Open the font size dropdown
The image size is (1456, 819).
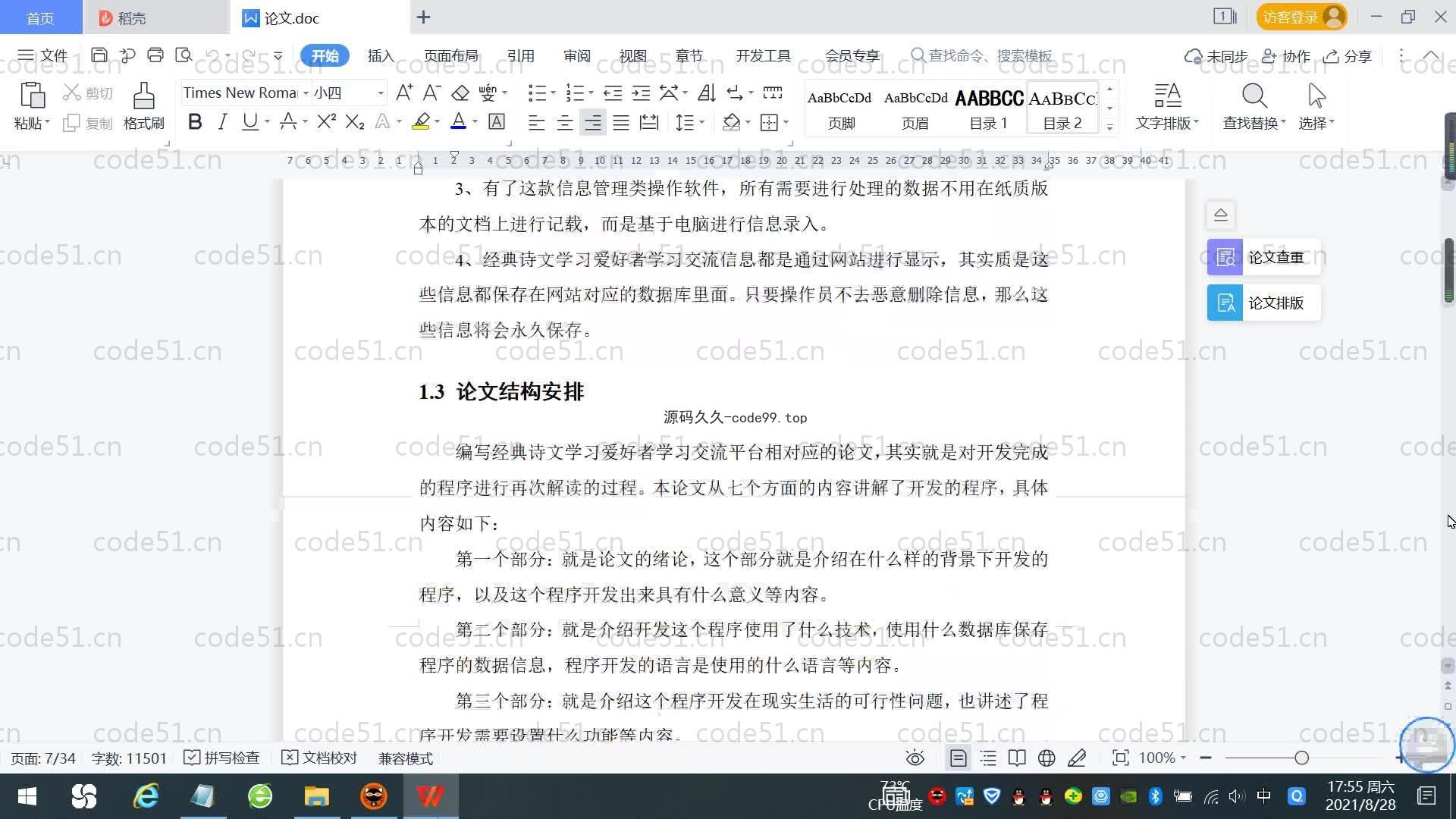381,93
